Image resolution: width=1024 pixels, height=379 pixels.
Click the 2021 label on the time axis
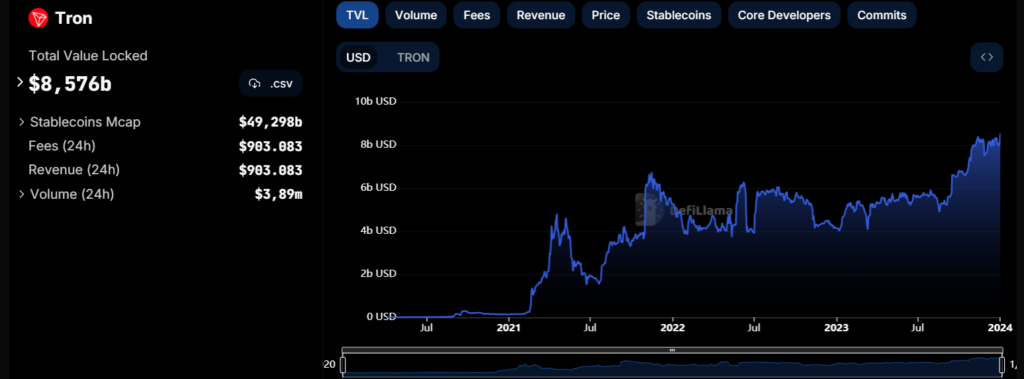point(508,327)
